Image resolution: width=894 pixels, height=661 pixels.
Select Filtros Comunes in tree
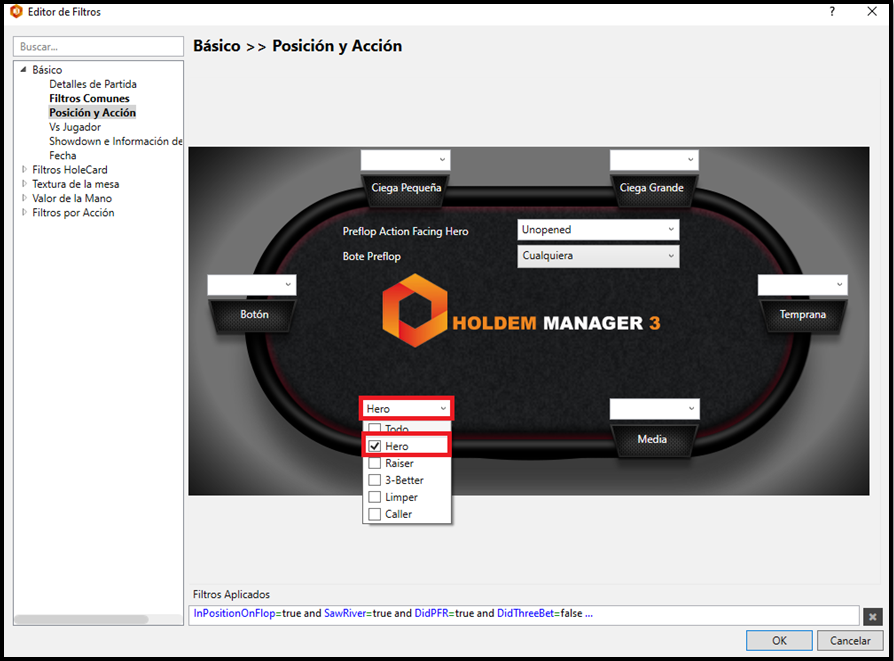[89, 98]
